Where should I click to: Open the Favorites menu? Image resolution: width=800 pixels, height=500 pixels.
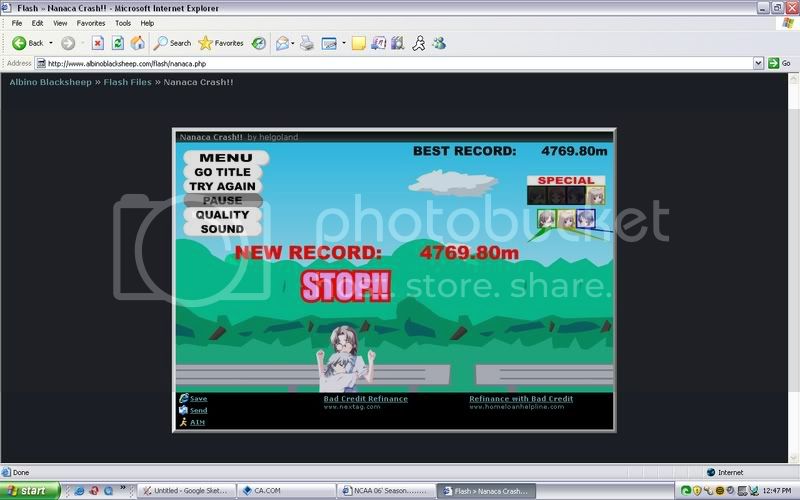click(91, 23)
